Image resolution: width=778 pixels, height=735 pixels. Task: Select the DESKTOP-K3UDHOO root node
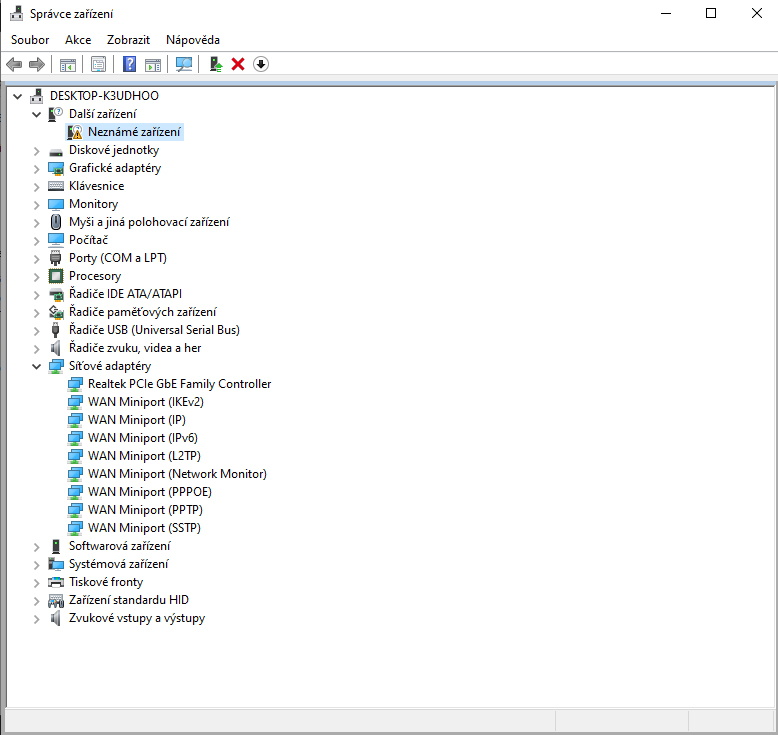(103, 96)
